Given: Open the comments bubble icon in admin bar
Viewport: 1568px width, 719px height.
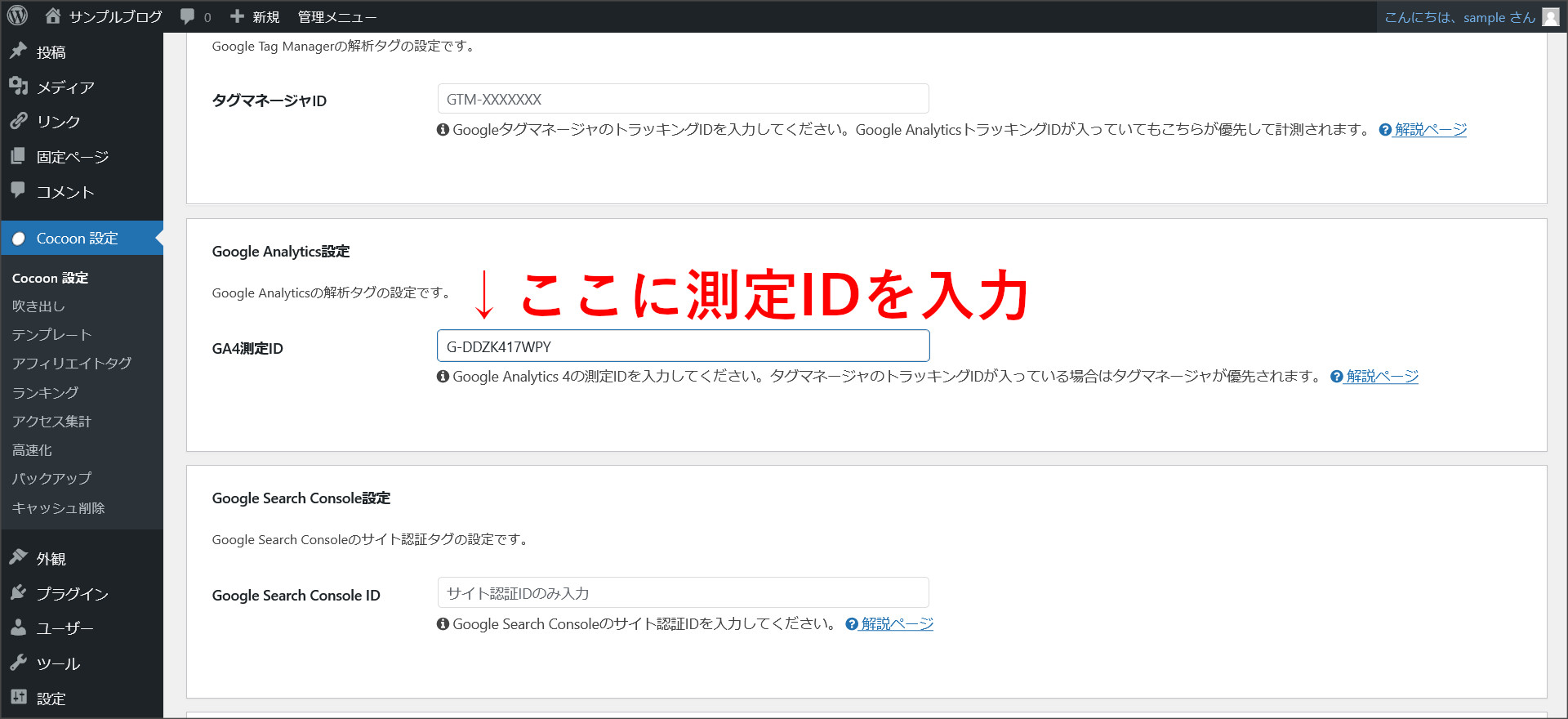Looking at the screenshot, I should (188, 16).
